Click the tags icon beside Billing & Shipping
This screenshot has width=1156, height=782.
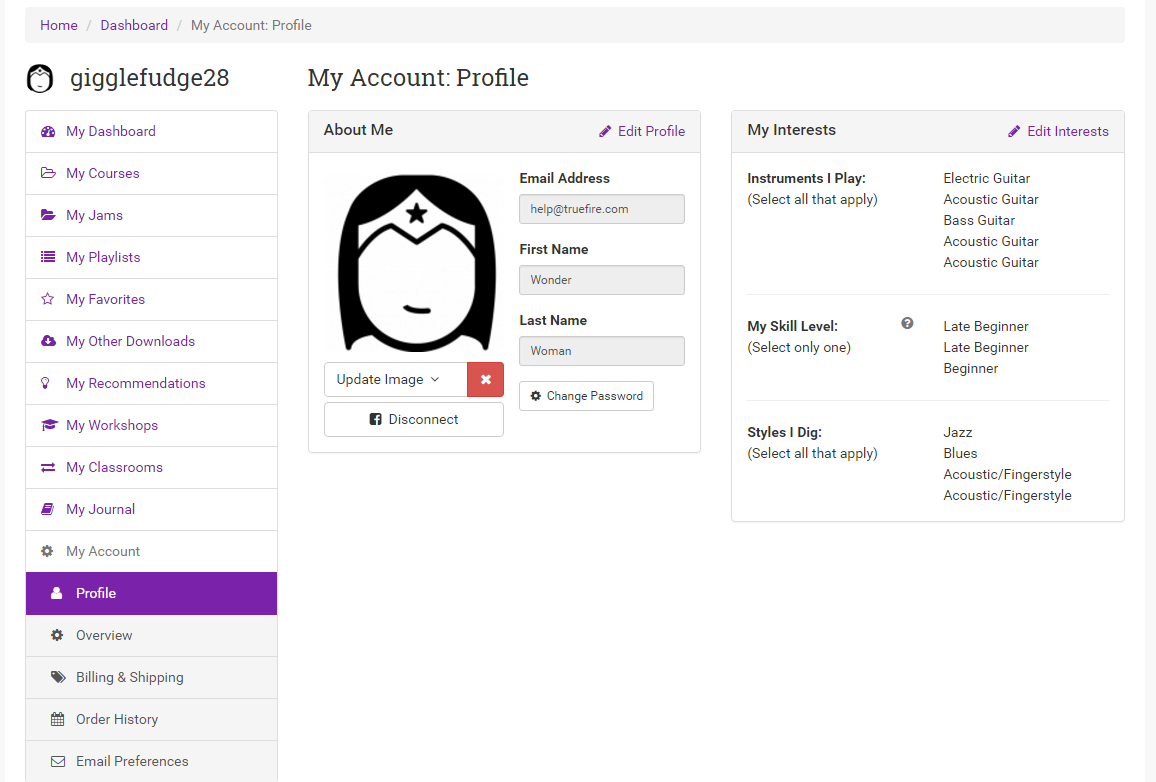pos(58,677)
